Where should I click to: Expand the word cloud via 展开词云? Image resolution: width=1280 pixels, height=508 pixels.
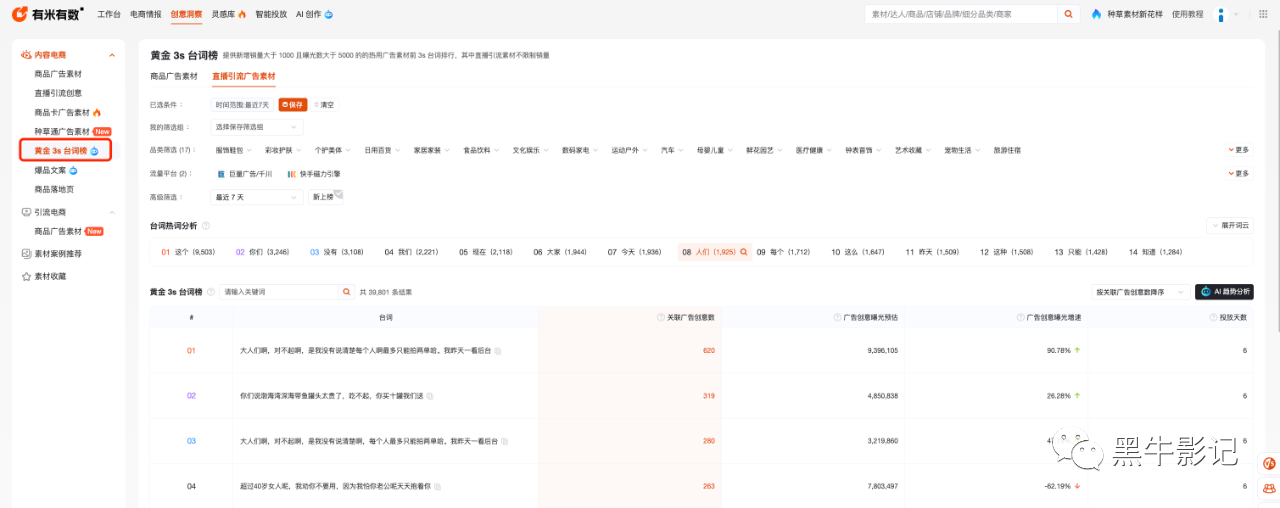coord(1230,226)
